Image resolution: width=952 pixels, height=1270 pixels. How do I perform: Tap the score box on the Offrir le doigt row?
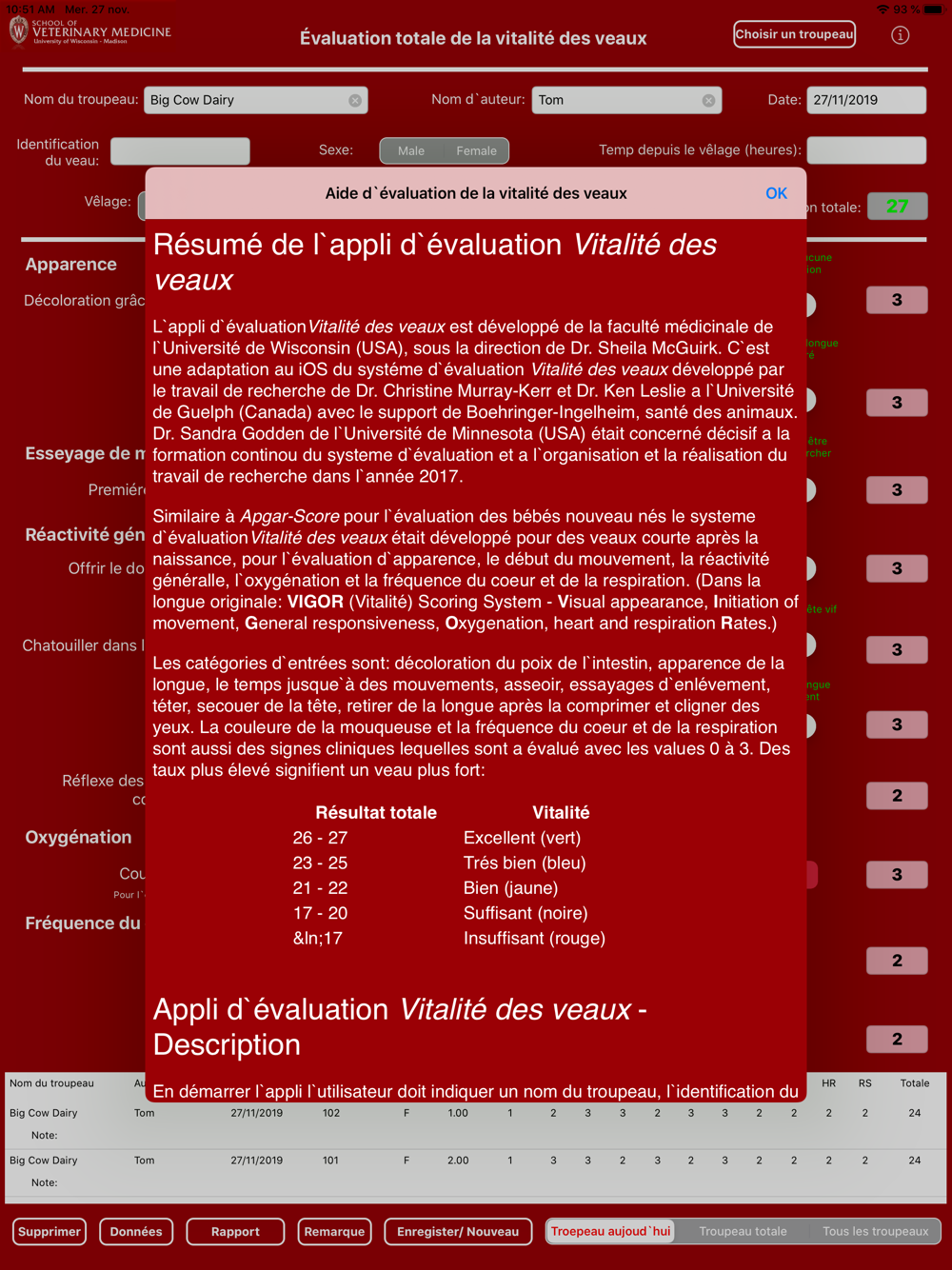(897, 568)
